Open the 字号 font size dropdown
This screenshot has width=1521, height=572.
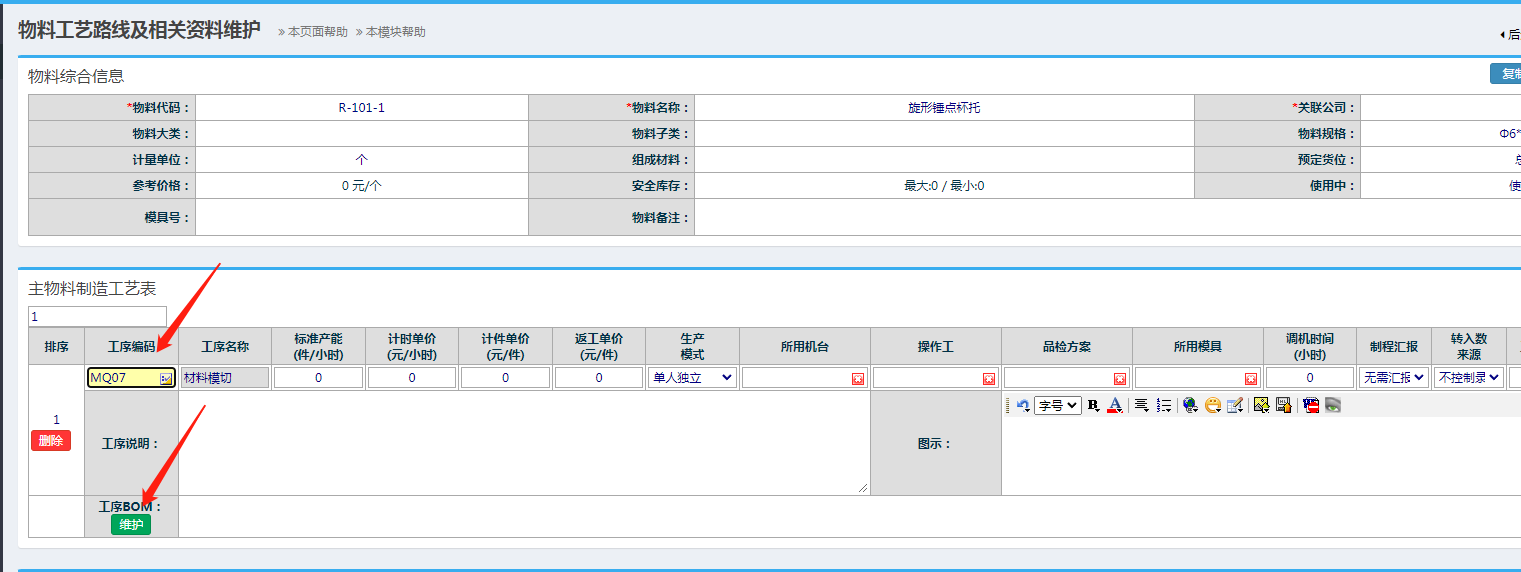pyautogui.click(x=1057, y=405)
